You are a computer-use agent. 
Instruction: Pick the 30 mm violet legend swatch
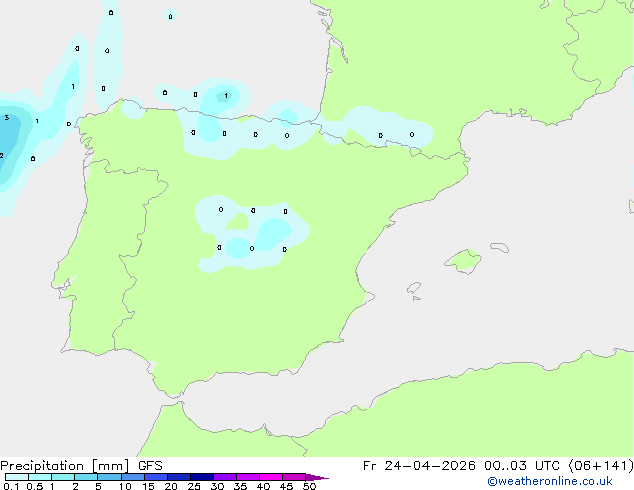pyautogui.click(x=225, y=477)
